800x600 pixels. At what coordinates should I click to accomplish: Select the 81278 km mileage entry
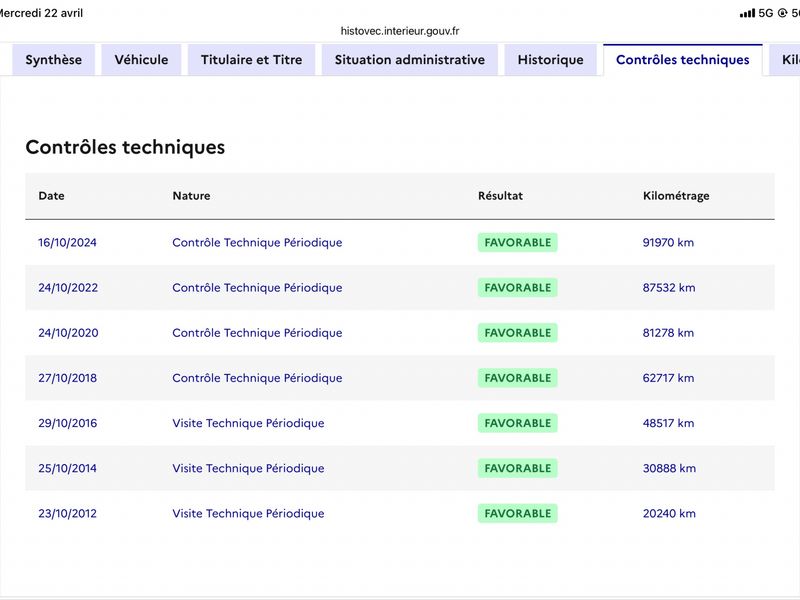(x=668, y=333)
